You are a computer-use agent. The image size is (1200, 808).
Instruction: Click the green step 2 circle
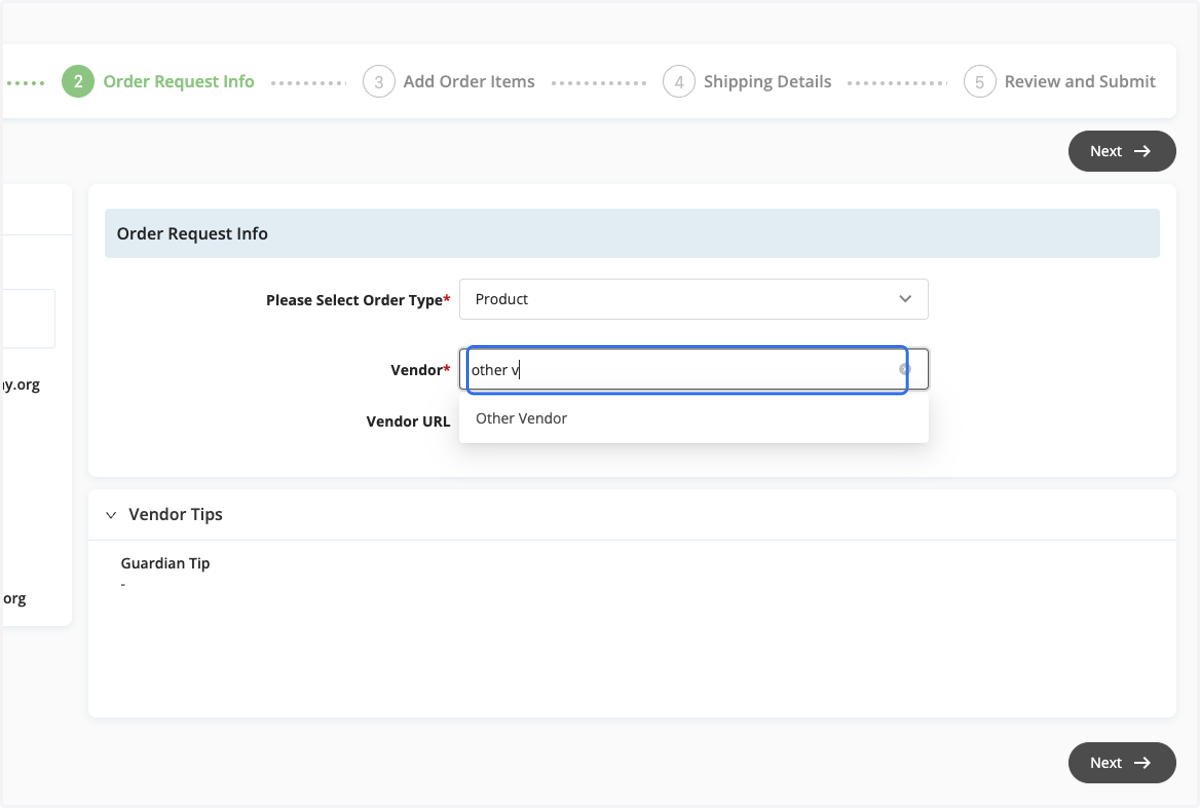pos(78,82)
